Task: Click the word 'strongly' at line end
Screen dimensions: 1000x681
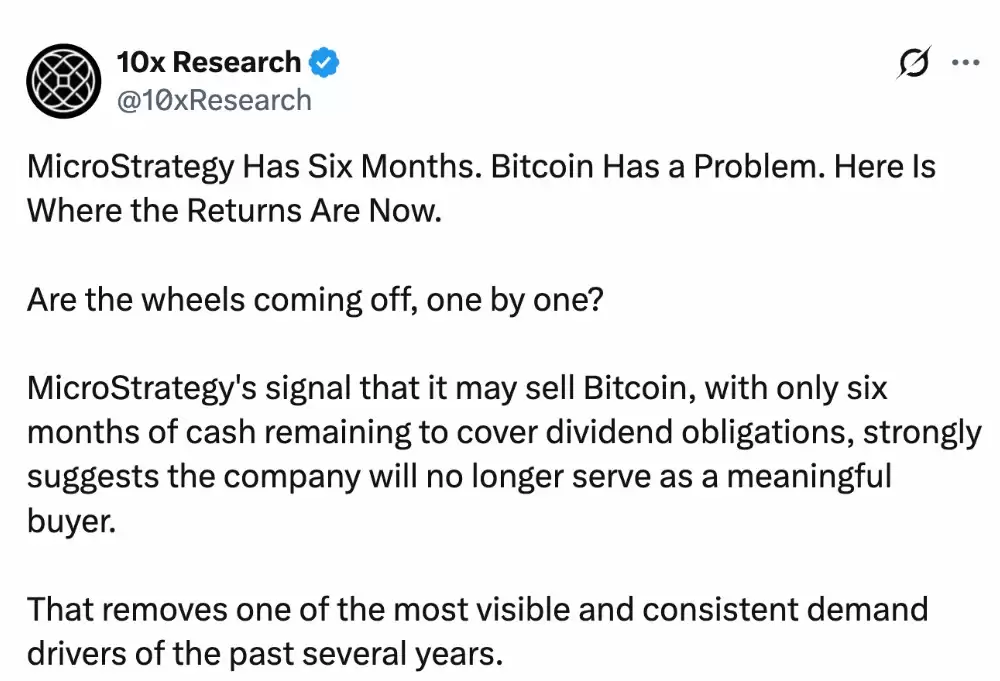Action: coord(922,434)
